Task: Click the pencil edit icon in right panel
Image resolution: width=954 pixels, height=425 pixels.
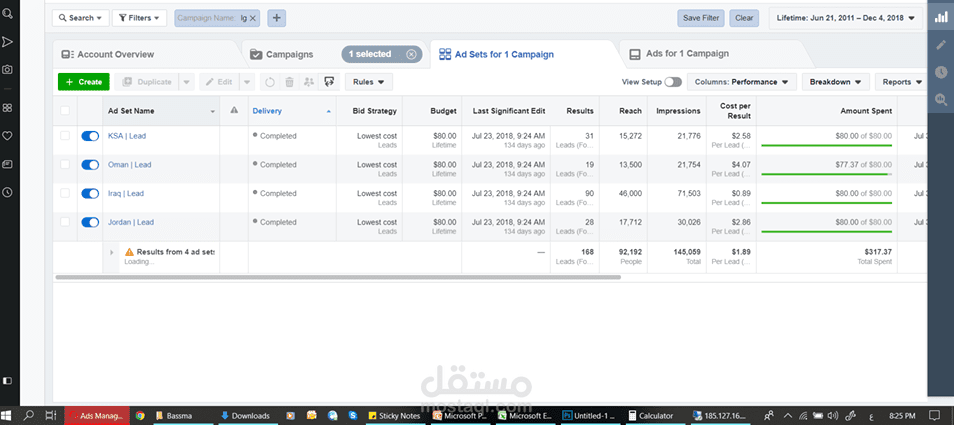Action: 941,44
